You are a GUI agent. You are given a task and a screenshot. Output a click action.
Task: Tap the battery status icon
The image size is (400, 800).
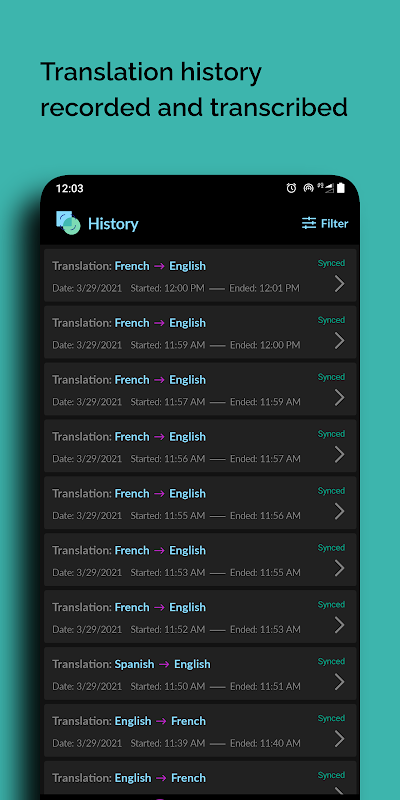[340, 188]
